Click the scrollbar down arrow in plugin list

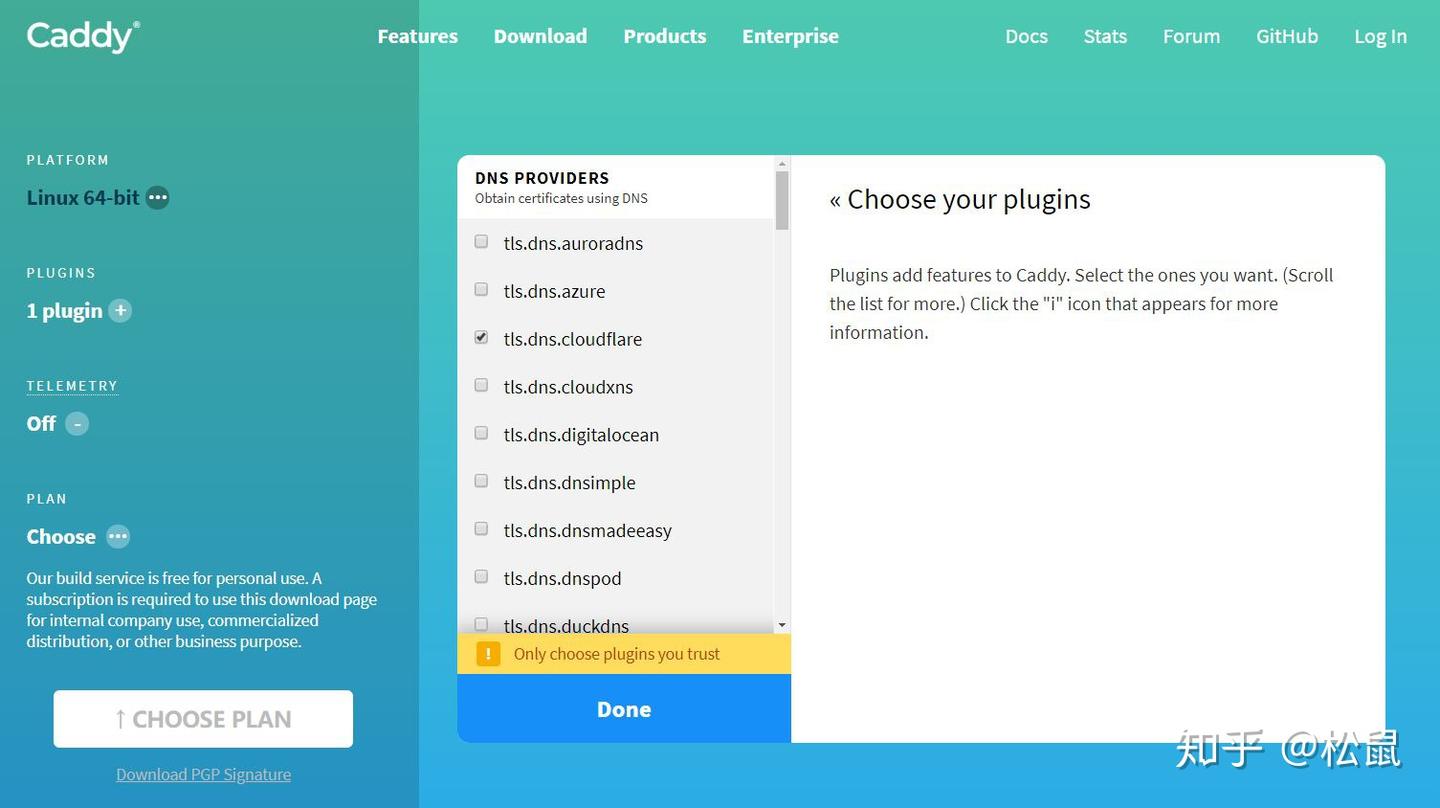pos(782,626)
